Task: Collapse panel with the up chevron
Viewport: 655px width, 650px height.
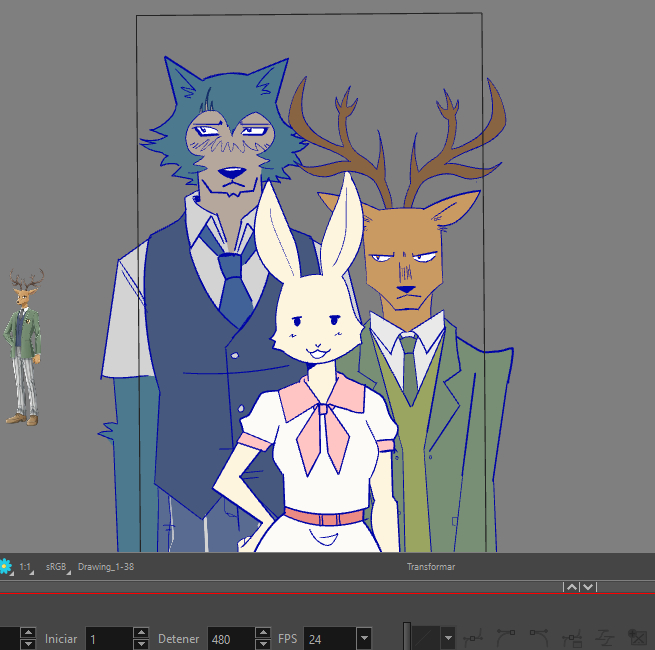Action: 571,588
